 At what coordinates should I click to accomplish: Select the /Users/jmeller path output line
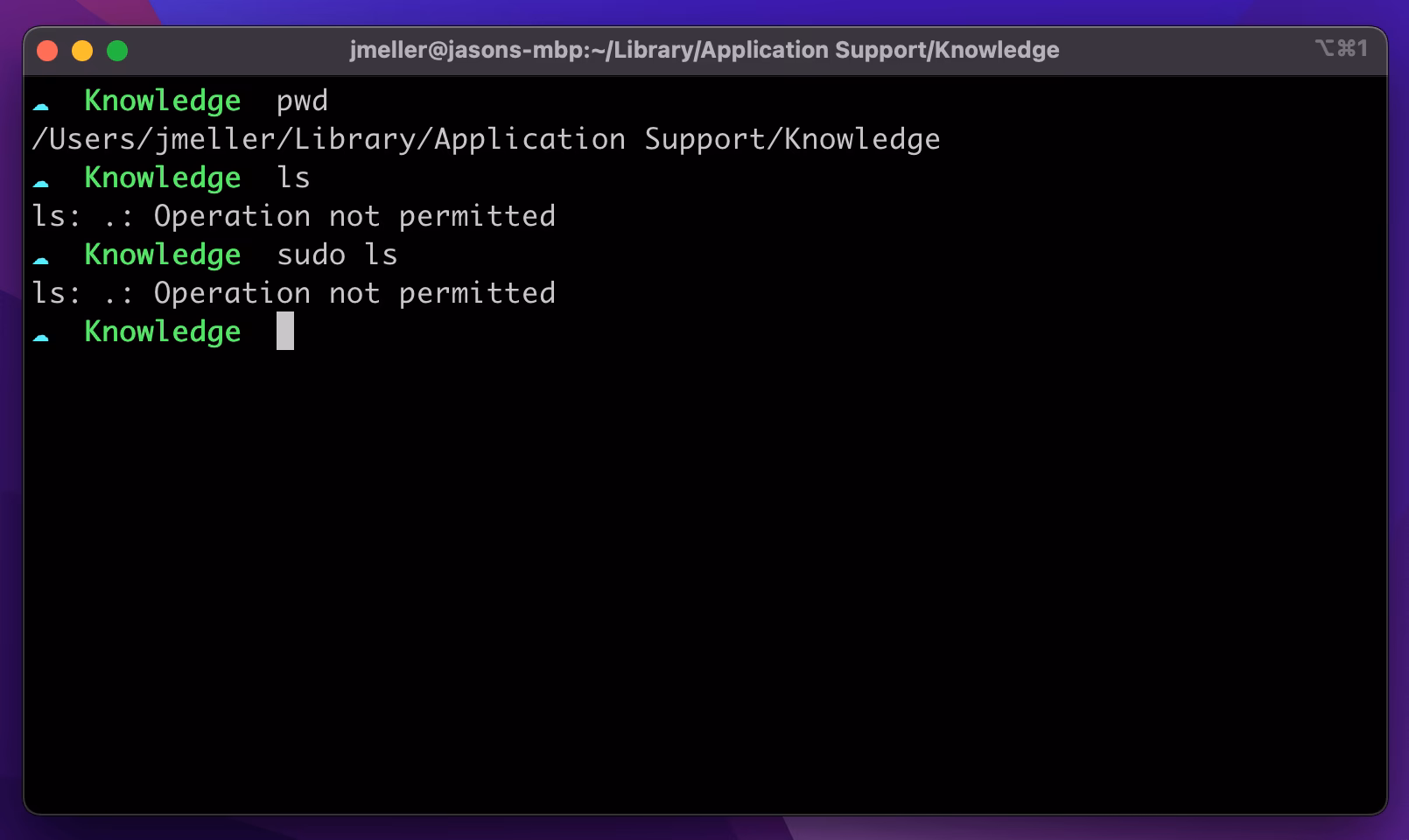[487, 139]
